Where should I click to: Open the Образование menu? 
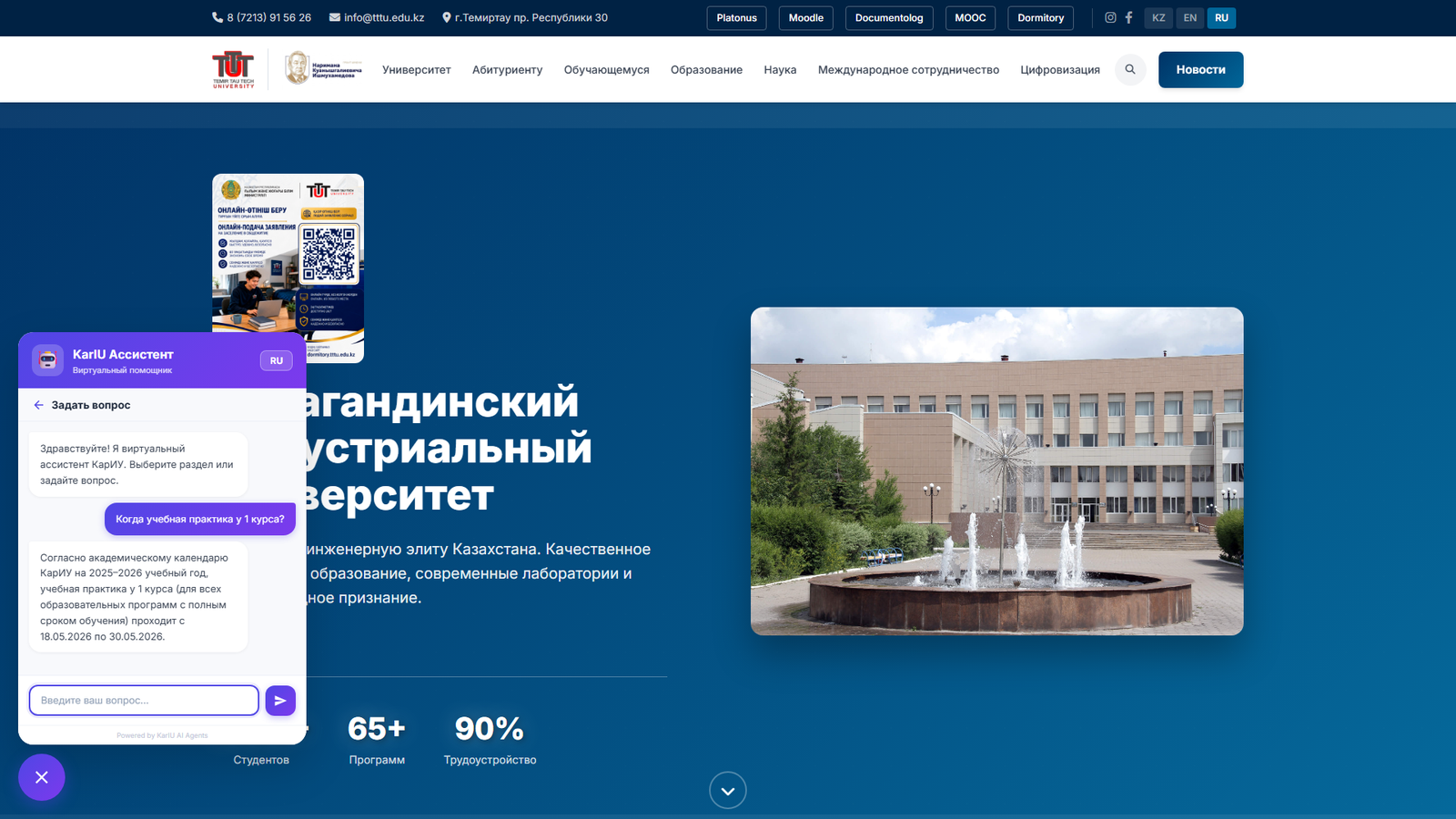(707, 70)
